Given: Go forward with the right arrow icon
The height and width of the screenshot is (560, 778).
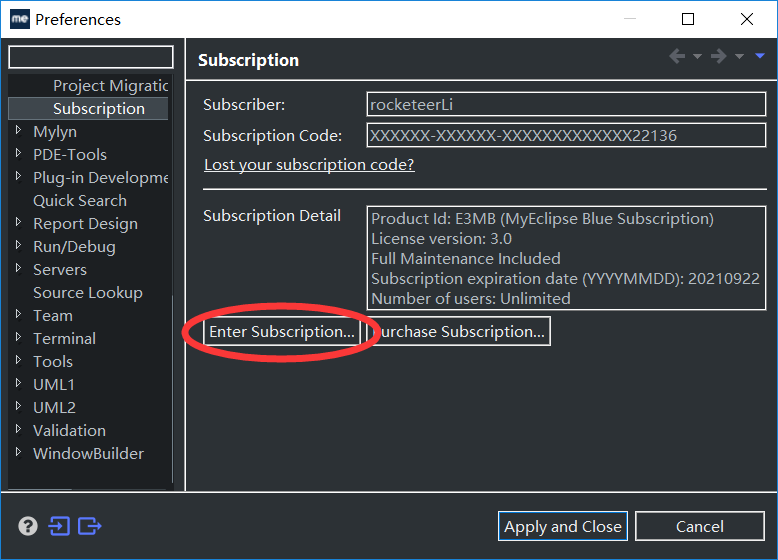Looking at the screenshot, I should [x=718, y=56].
